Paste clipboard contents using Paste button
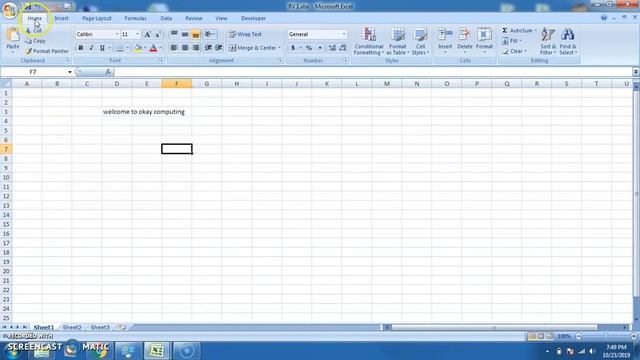The image size is (640, 360). coord(13,40)
